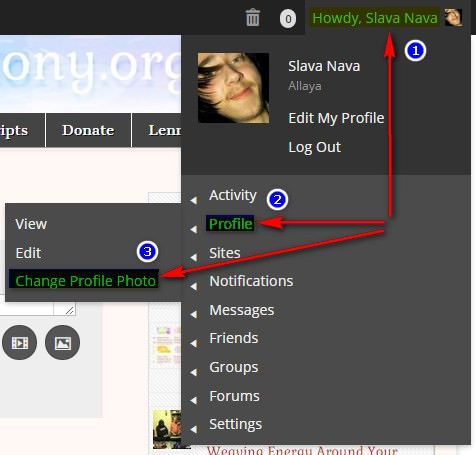This screenshot has width=476, height=455.
Task: Click the Log Out link
Action: click(314, 147)
